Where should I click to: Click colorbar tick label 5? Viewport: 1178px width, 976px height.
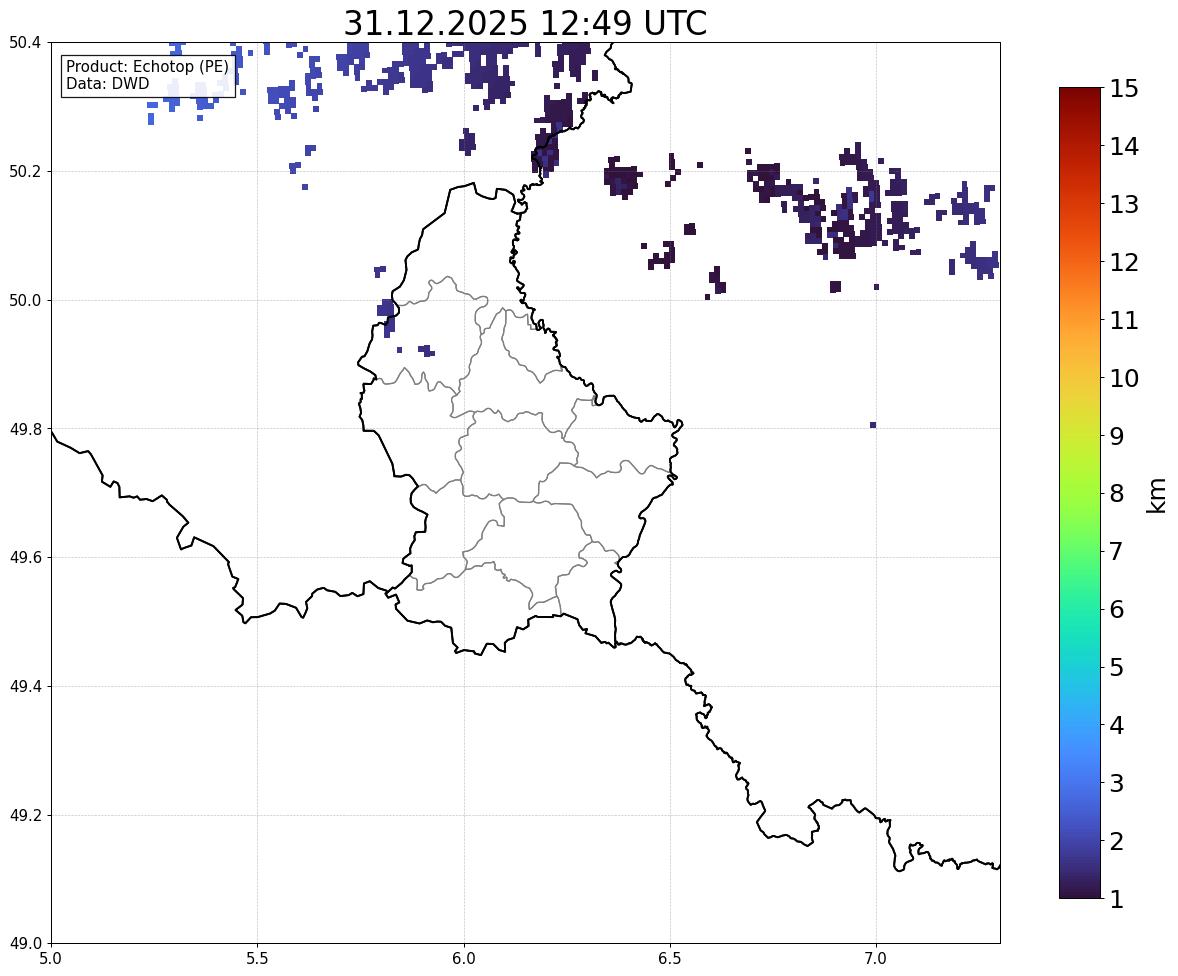pos(1117,667)
